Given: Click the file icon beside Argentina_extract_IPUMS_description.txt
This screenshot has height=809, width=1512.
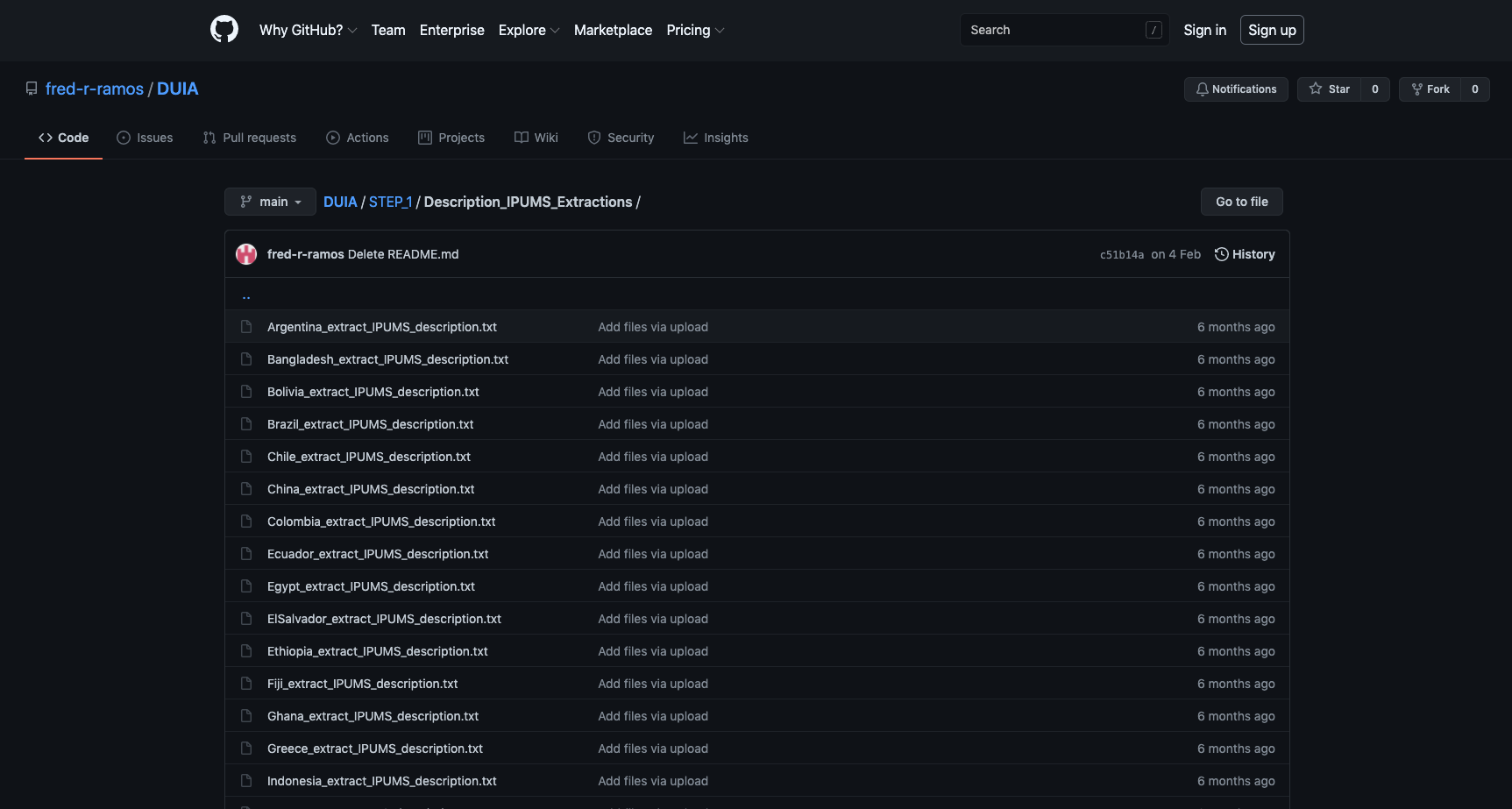Looking at the screenshot, I should pyautogui.click(x=246, y=327).
